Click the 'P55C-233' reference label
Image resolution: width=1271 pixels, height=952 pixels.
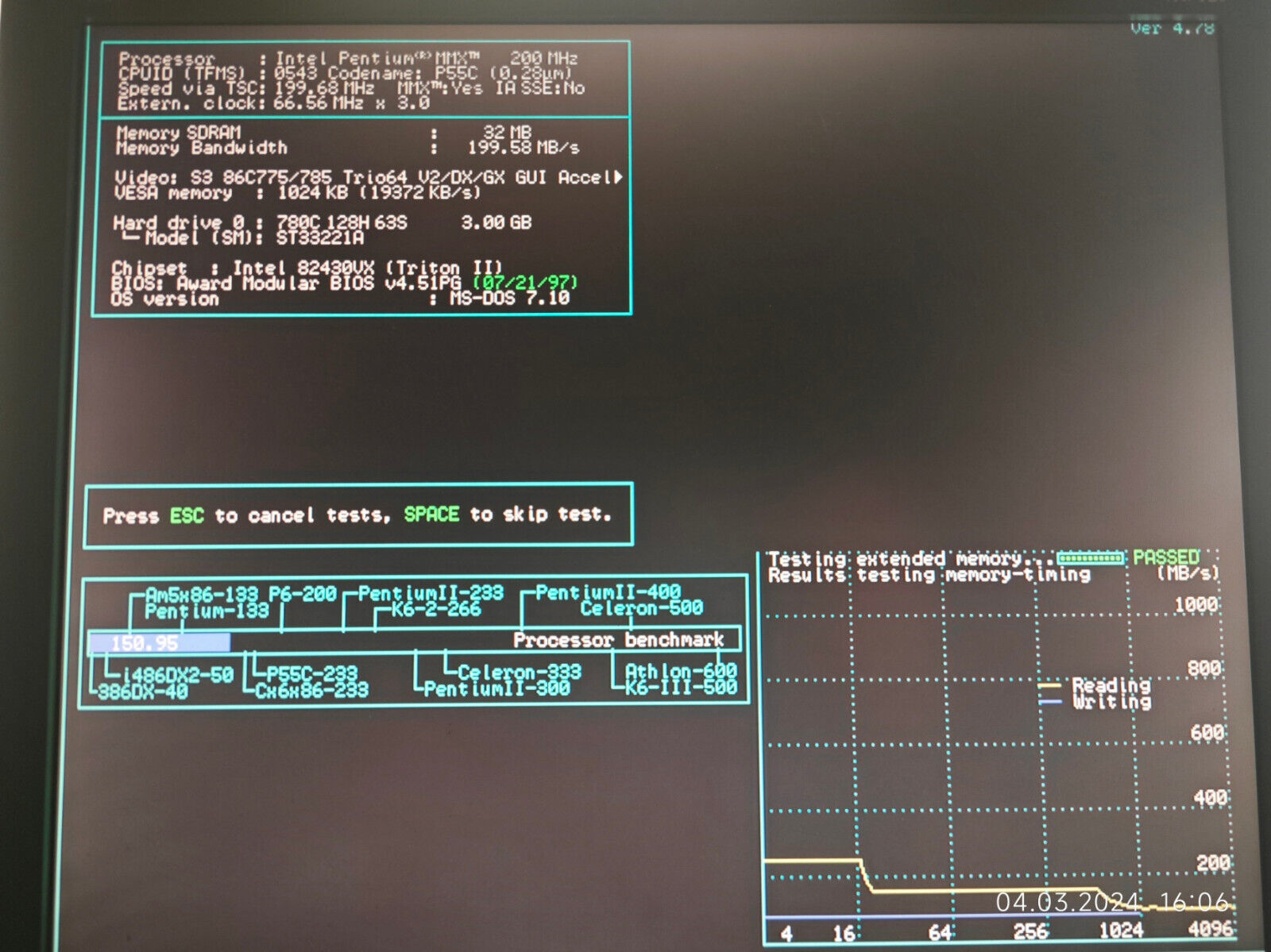point(311,674)
